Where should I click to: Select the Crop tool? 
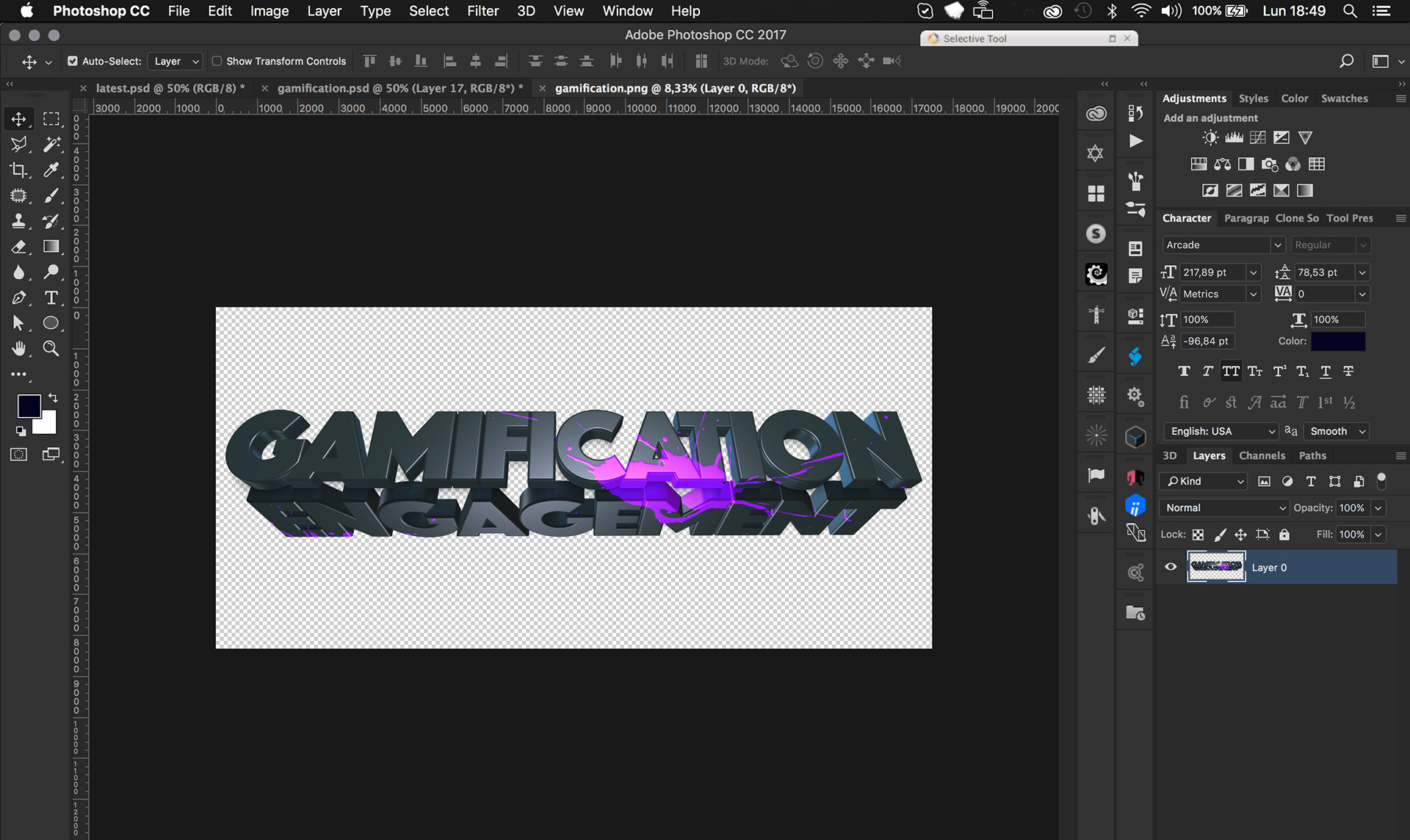click(18, 170)
